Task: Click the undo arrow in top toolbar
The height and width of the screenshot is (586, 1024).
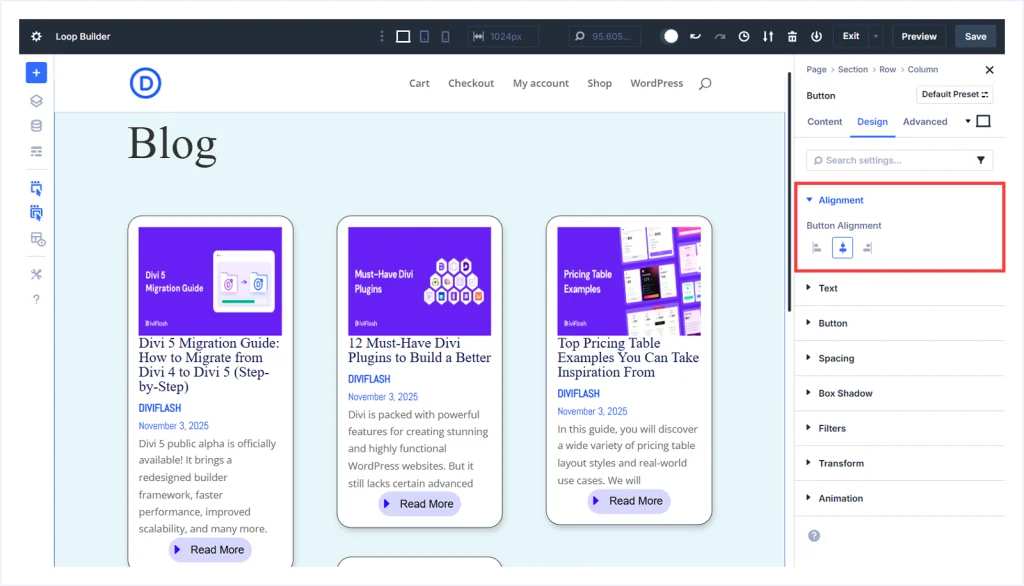Action: [696, 36]
